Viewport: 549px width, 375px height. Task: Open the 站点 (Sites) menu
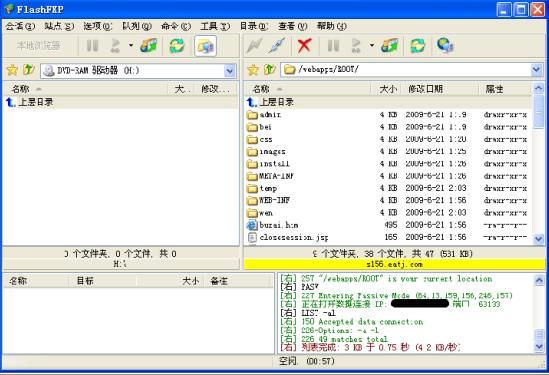click(x=59, y=26)
